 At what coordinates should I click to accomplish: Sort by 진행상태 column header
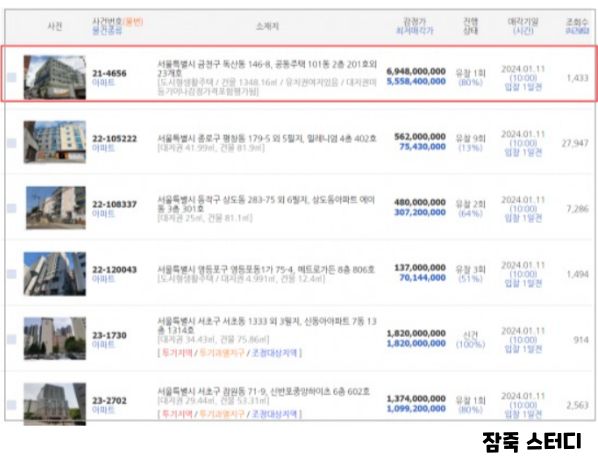(x=470, y=26)
